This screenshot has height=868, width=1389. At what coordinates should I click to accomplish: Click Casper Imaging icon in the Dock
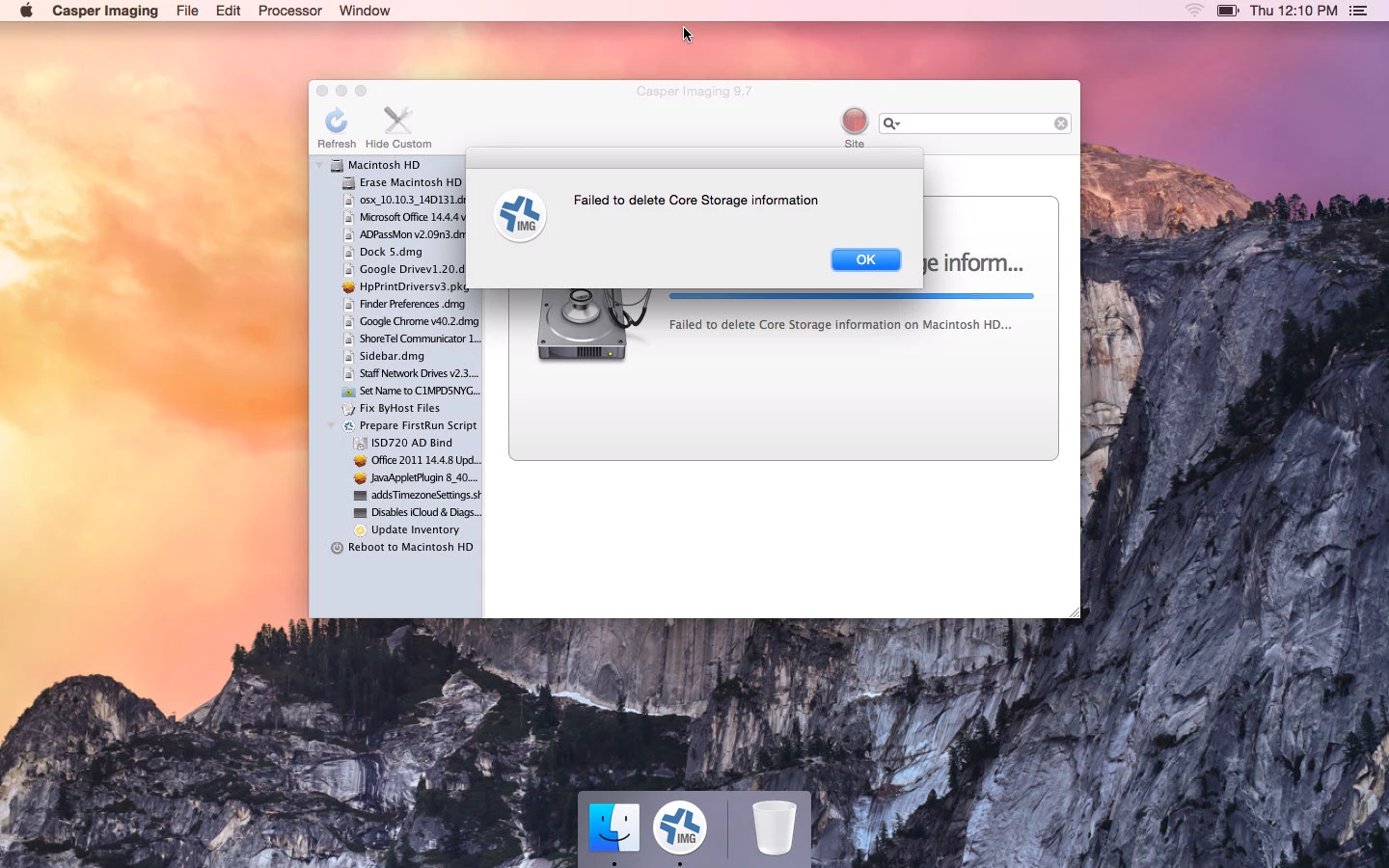[x=680, y=827]
